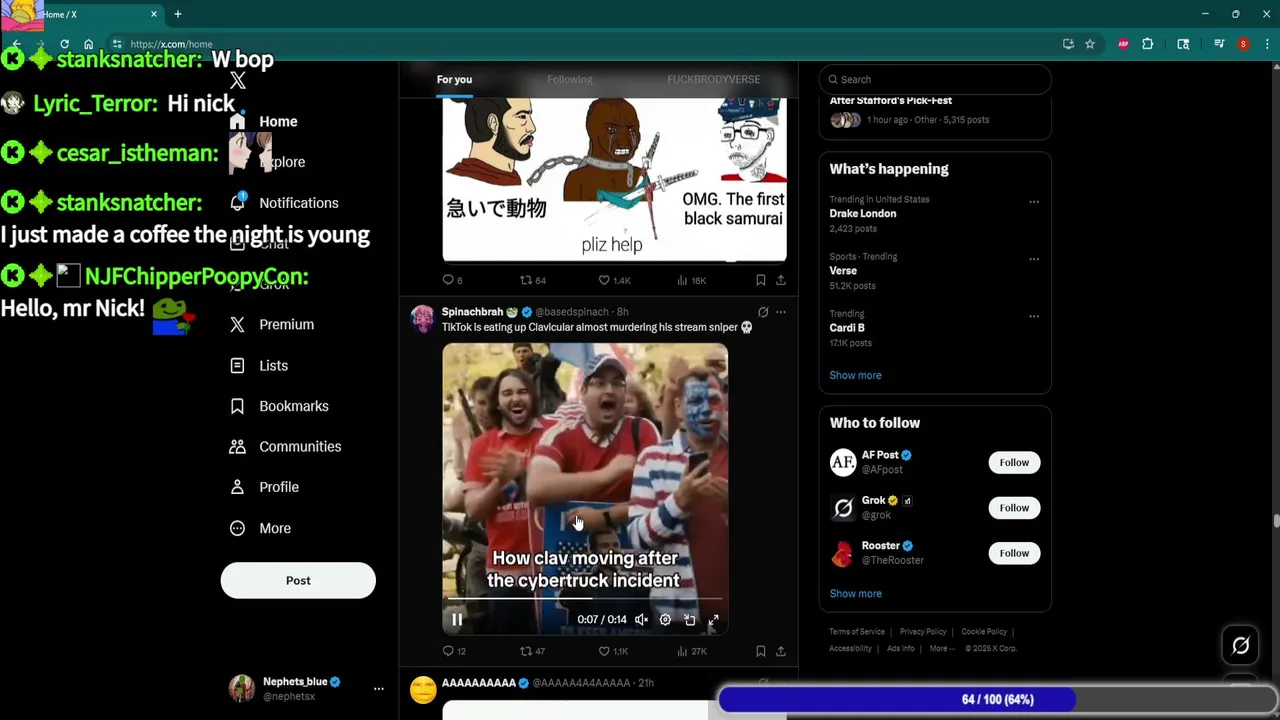Open video in picture-in-picture mode
Viewport: 1280px width, 720px height.
click(689, 620)
